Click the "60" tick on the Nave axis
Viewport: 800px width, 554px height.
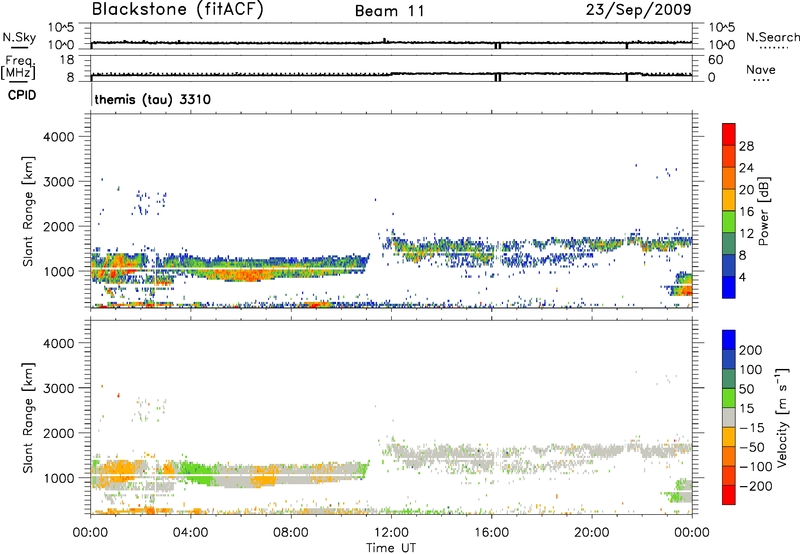click(x=715, y=60)
